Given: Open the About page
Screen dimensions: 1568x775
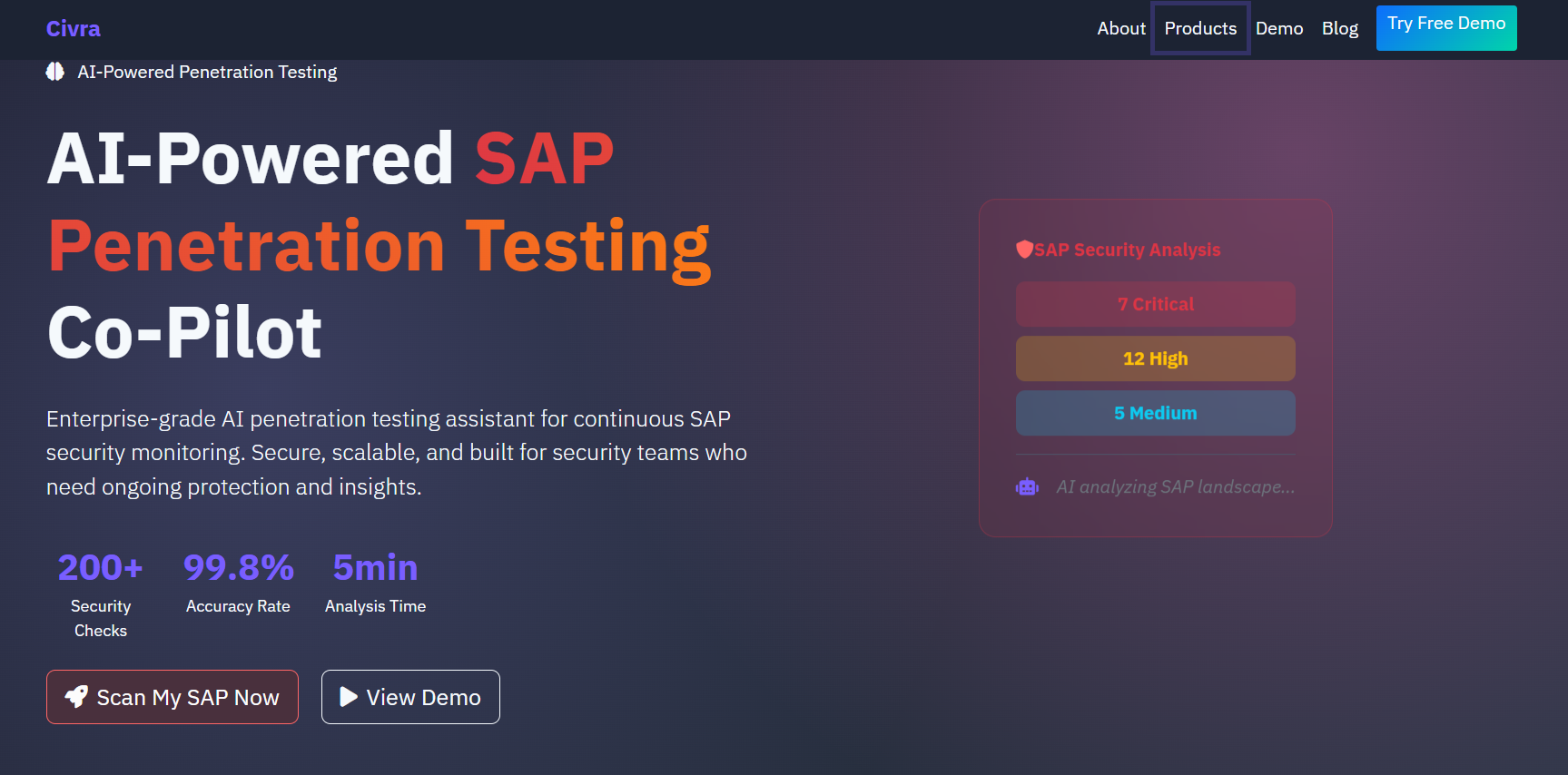Looking at the screenshot, I should pyautogui.click(x=1121, y=28).
